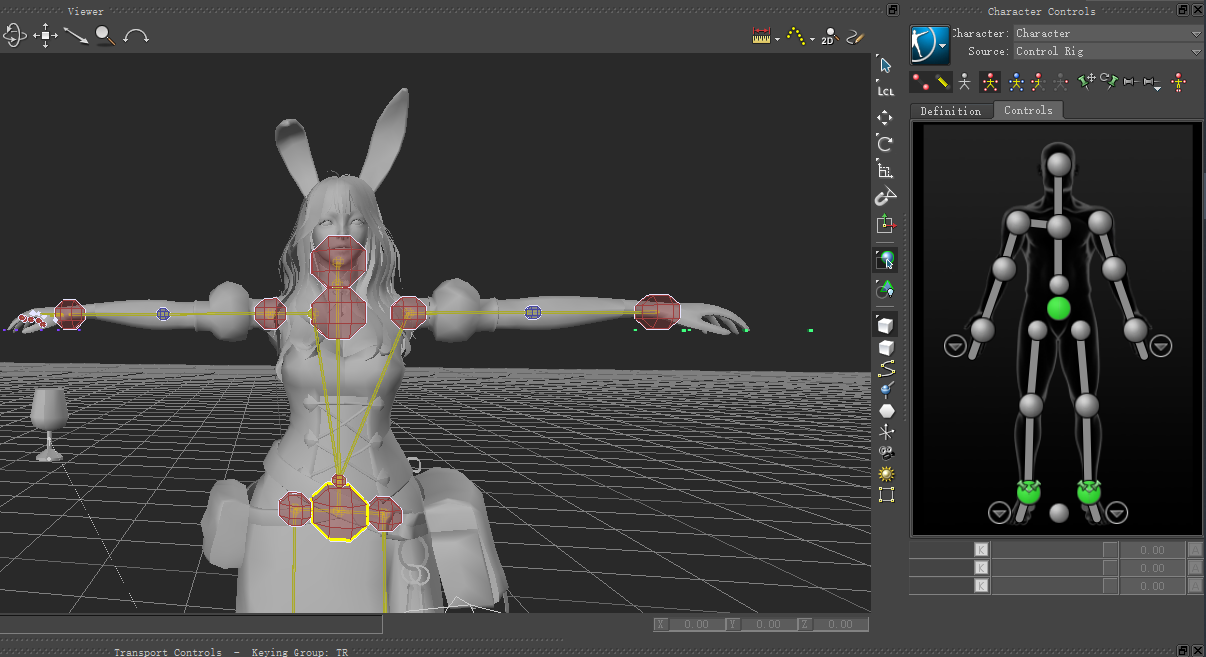Select the Orbit camera tool in Viewer
The width and height of the screenshot is (1206, 657).
(14, 36)
